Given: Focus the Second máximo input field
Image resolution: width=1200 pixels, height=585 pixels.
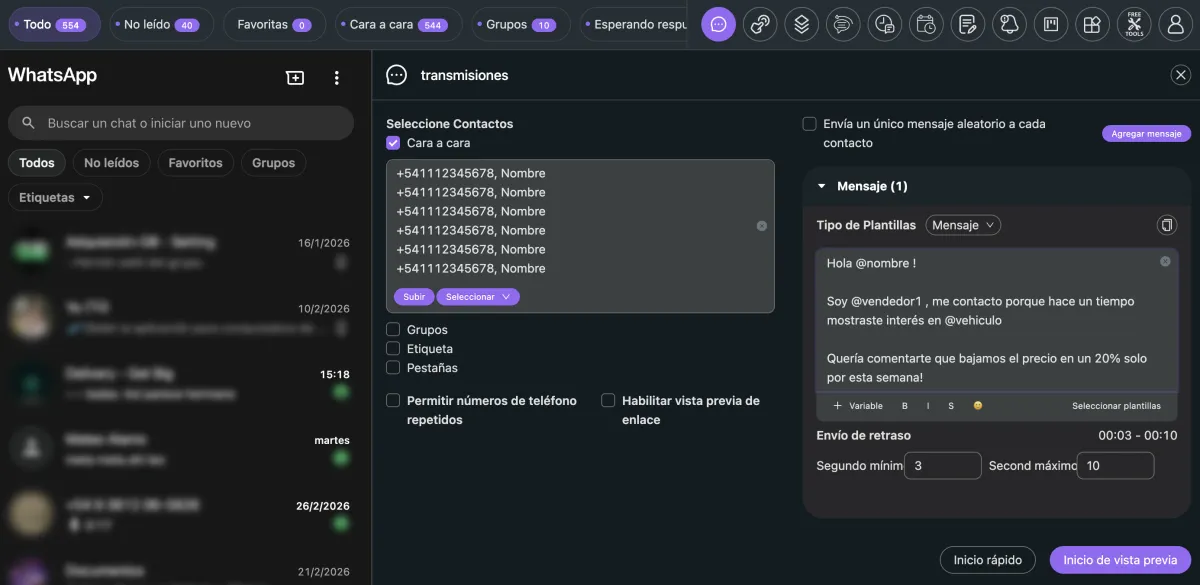Looking at the screenshot, I should tap(1115, 466).
